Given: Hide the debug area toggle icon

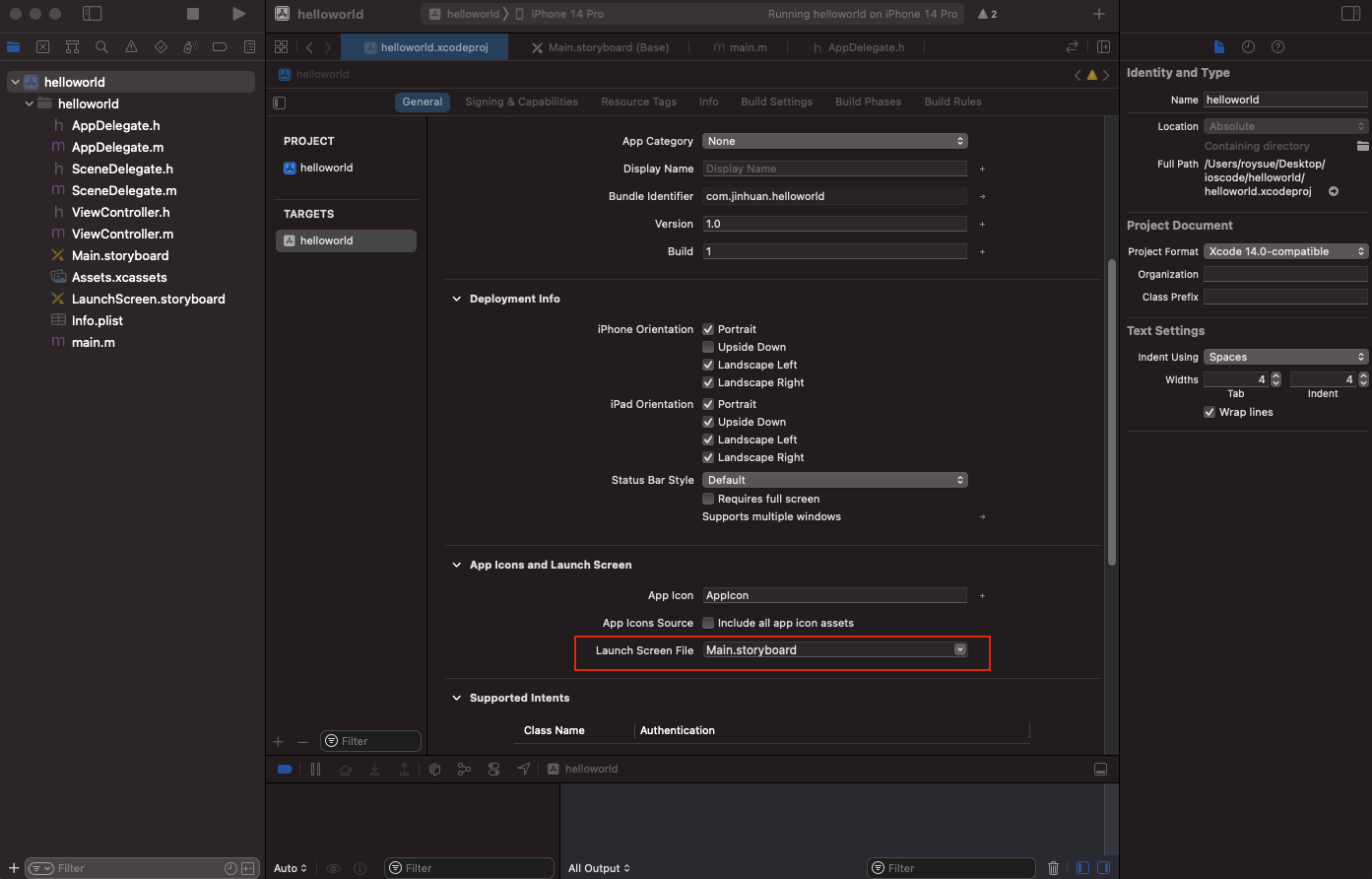Looking at the screenshot, I should [1100, 769].
